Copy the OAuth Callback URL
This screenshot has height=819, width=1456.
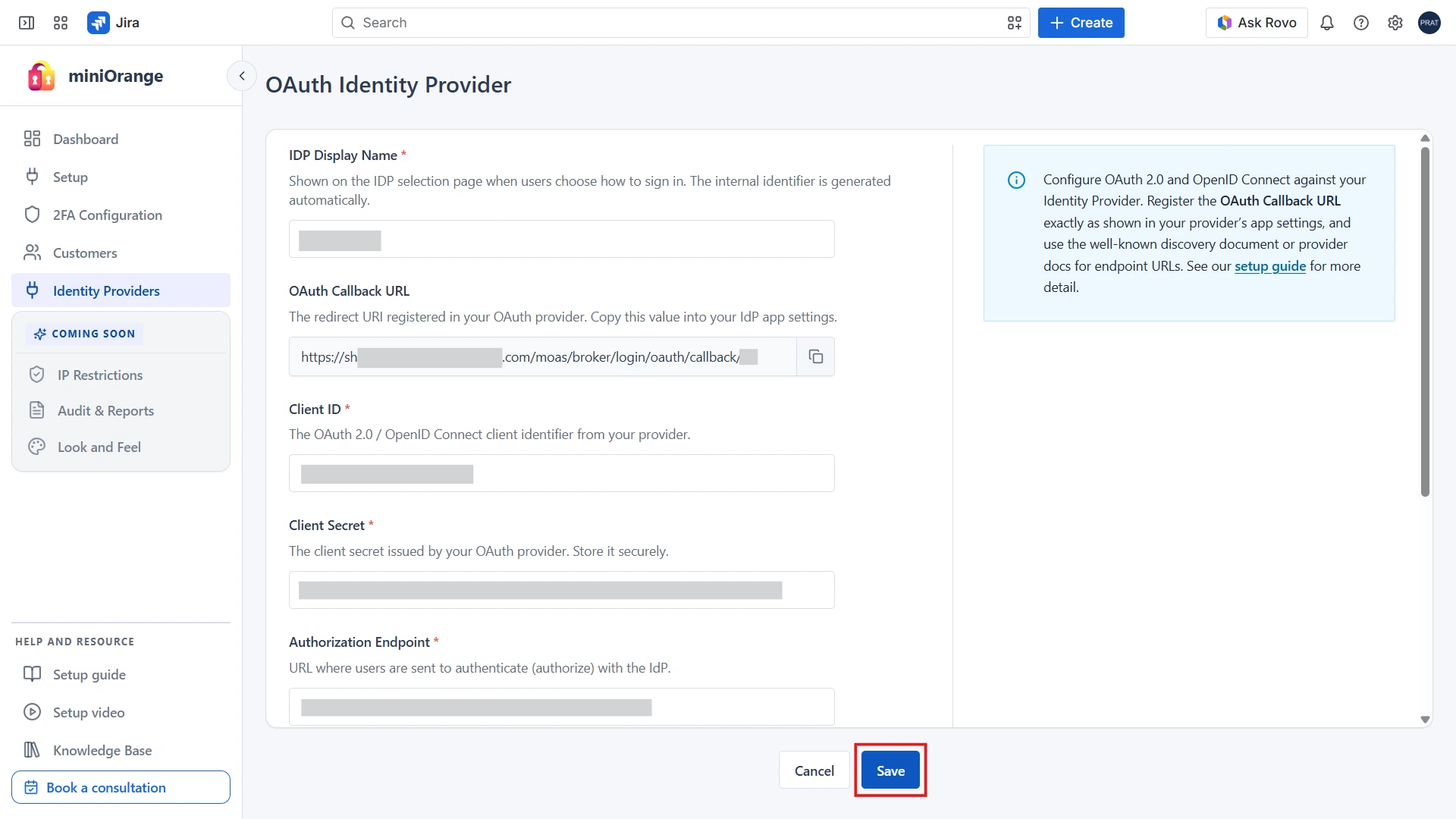pos(816,356)
